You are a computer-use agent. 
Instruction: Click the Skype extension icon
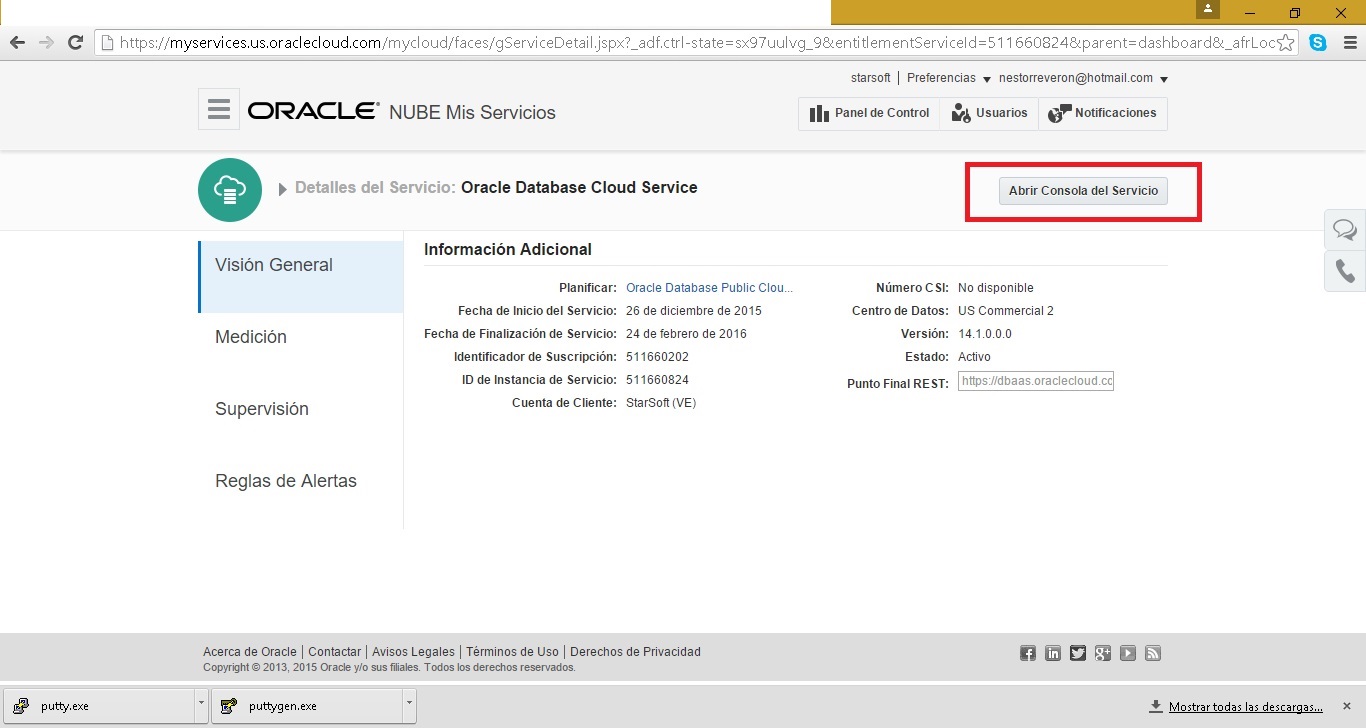[x=1318, y=42]
